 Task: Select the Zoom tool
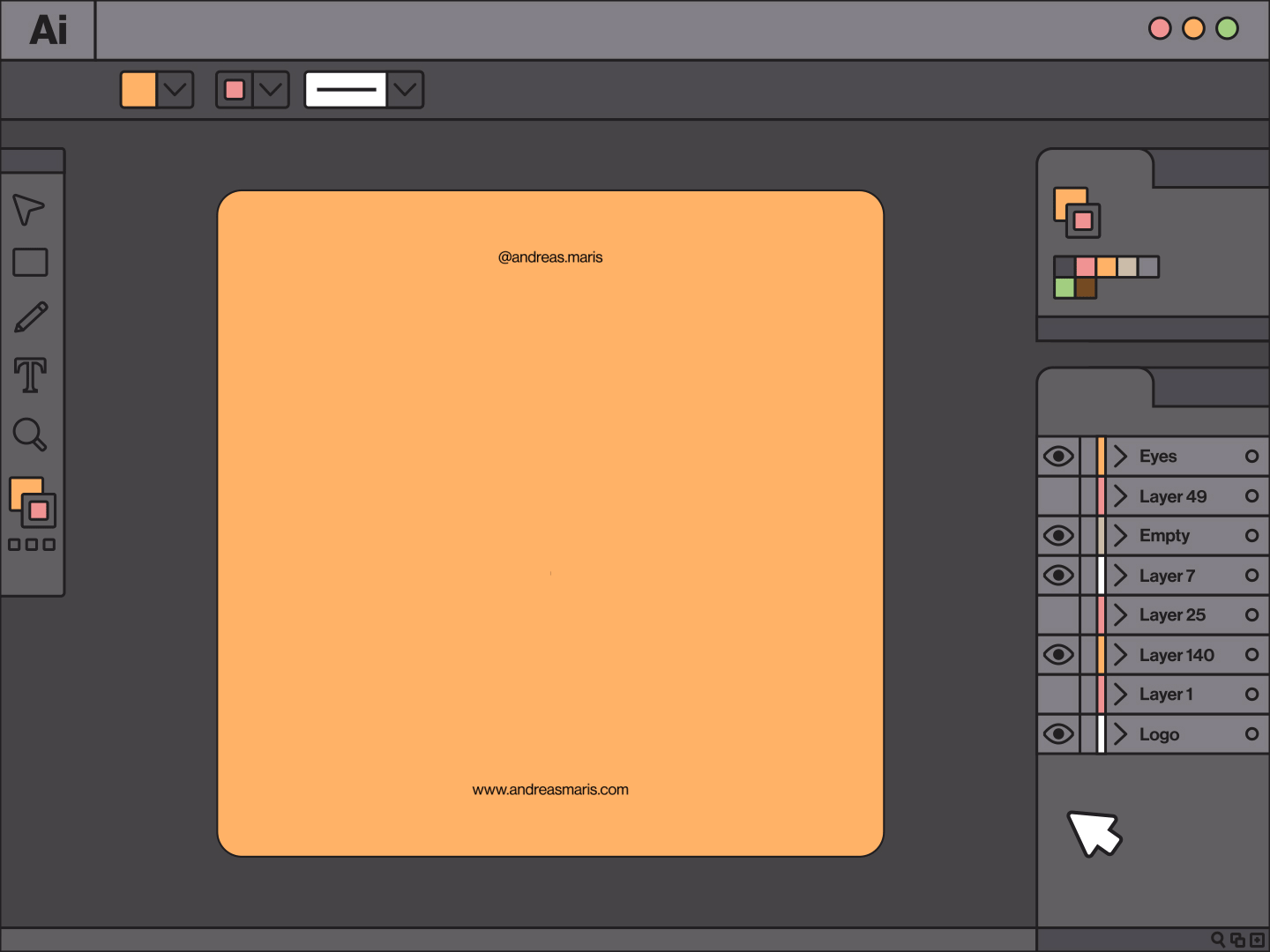(x=30, y=434)
